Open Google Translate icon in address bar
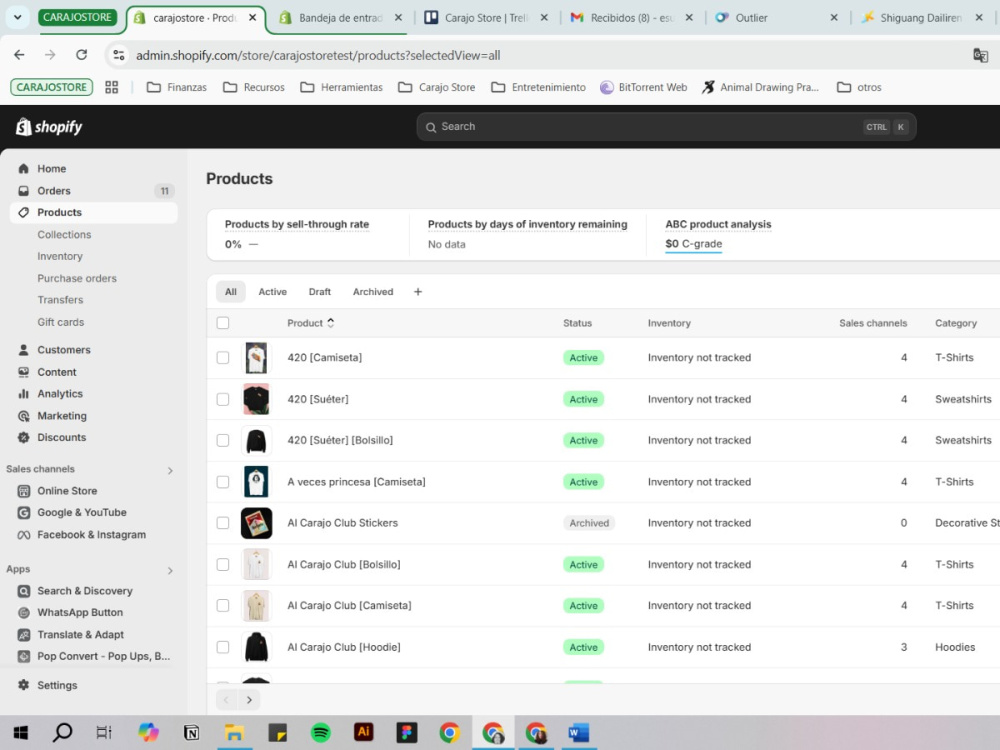This screenshot has width=1000, height=750. [980, 55]
